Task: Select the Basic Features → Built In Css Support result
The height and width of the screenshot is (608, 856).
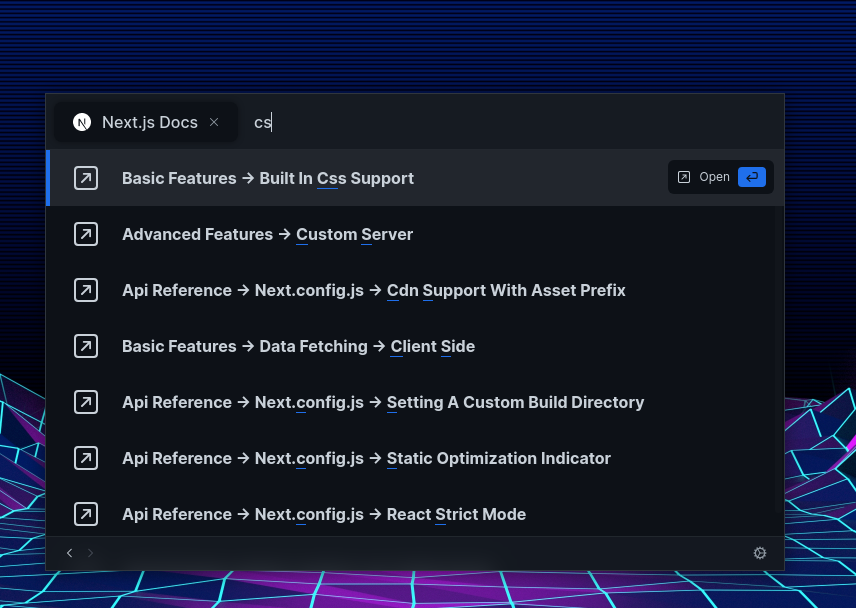Action: pyautogui.click(x=415, y=178)
